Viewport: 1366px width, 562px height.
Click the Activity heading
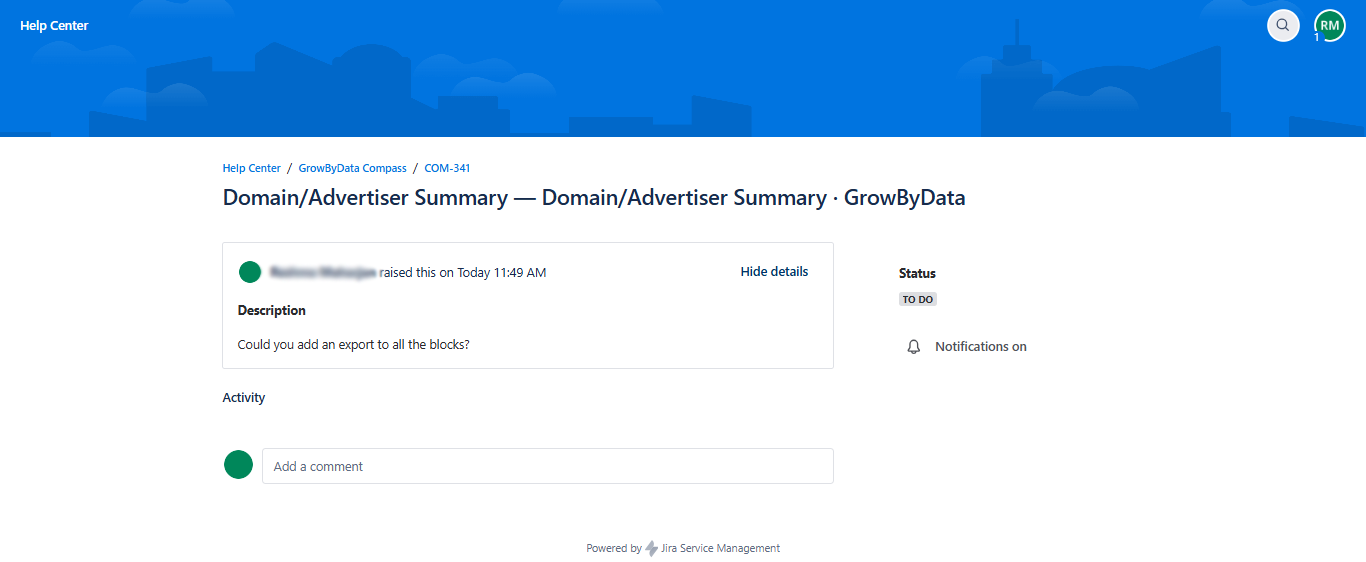pos(244,397)
